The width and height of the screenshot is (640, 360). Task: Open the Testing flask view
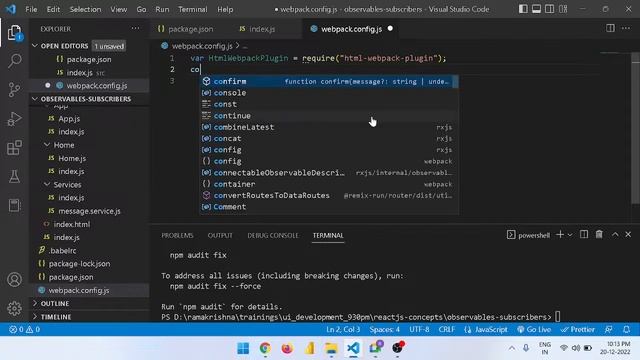[x=14, y=177]
